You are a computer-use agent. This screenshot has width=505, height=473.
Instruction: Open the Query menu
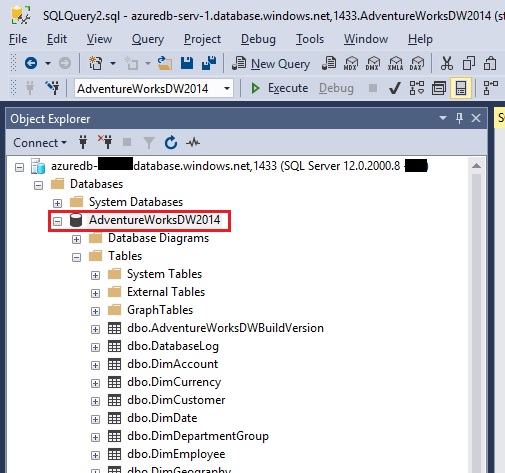148,39
